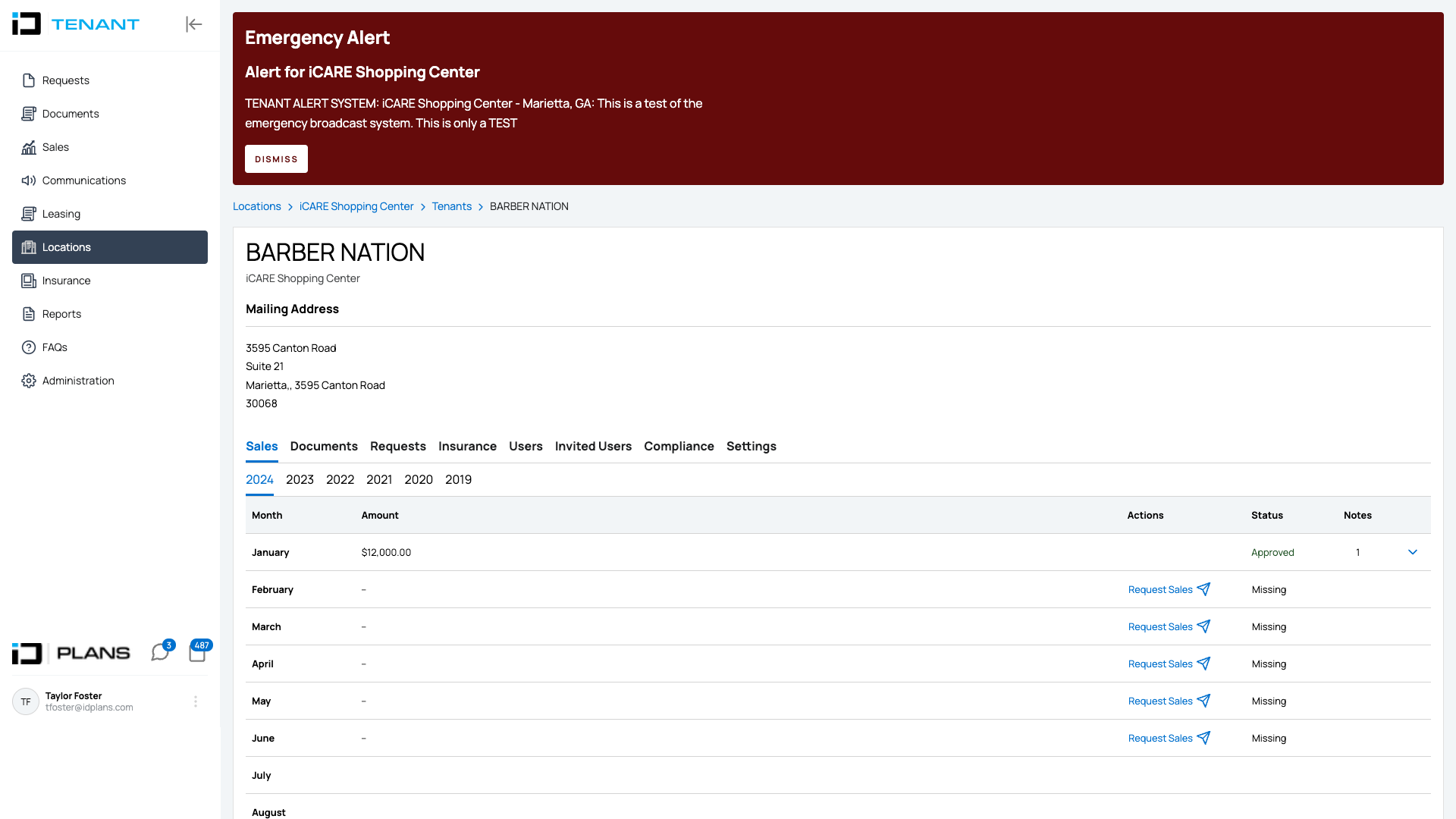
Task: Click the iCARE Shopping Center breadcrumb
Action: 356,206
